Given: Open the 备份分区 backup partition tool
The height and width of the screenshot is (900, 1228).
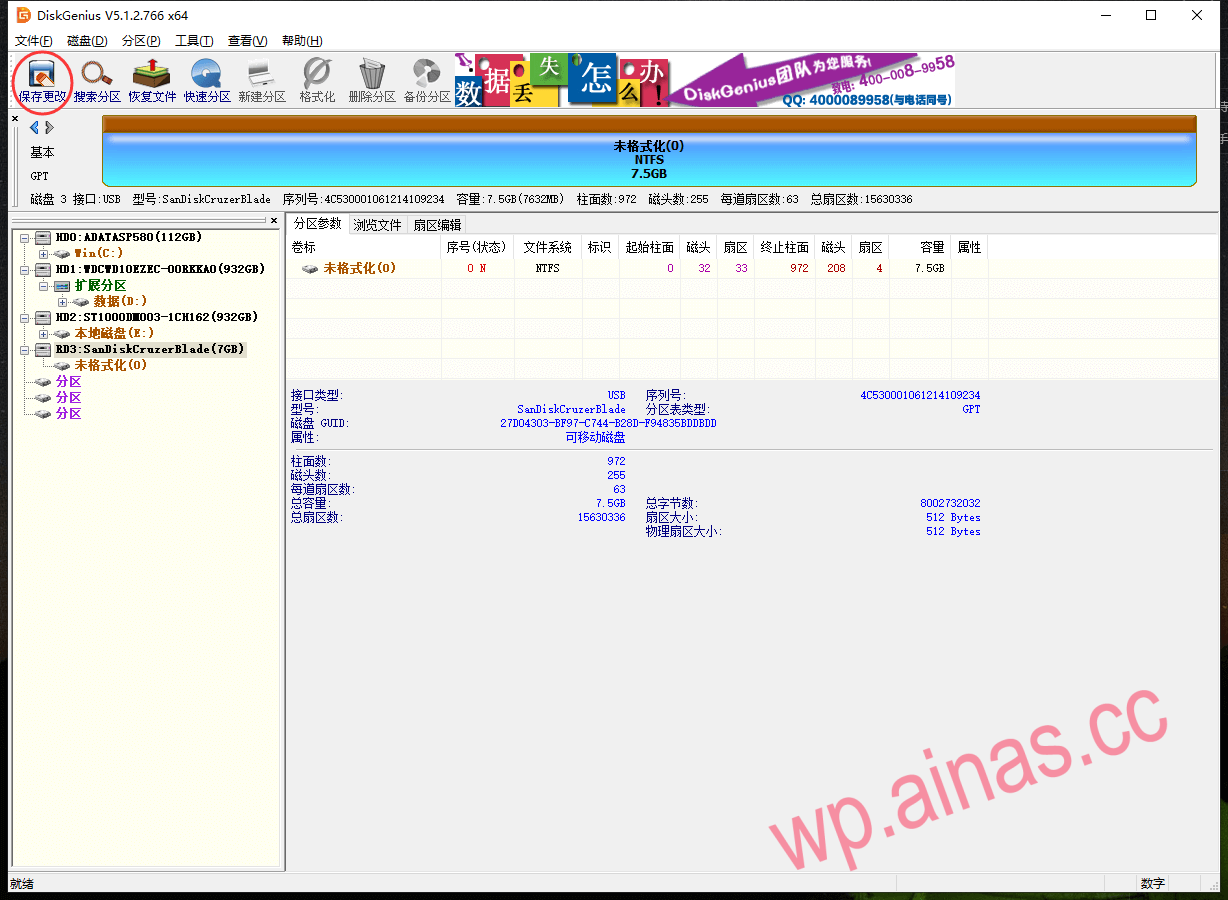Looking at the screenshot, I should point(427,81).
